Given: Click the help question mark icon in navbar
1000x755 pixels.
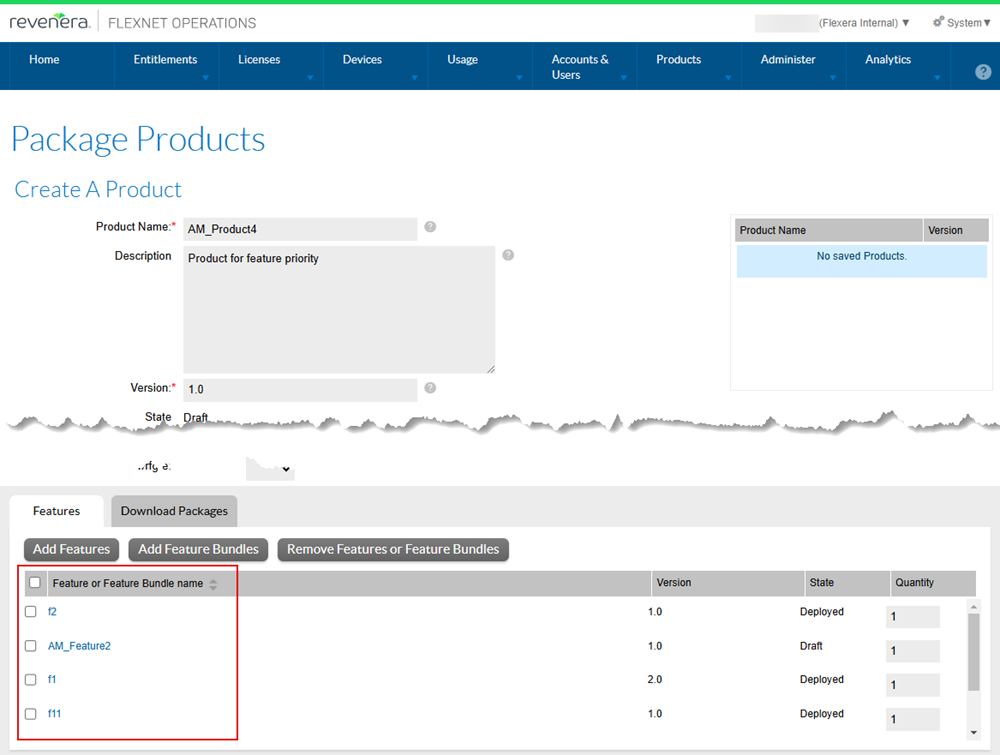Looking at the screenshot, I should coord(983,72).
